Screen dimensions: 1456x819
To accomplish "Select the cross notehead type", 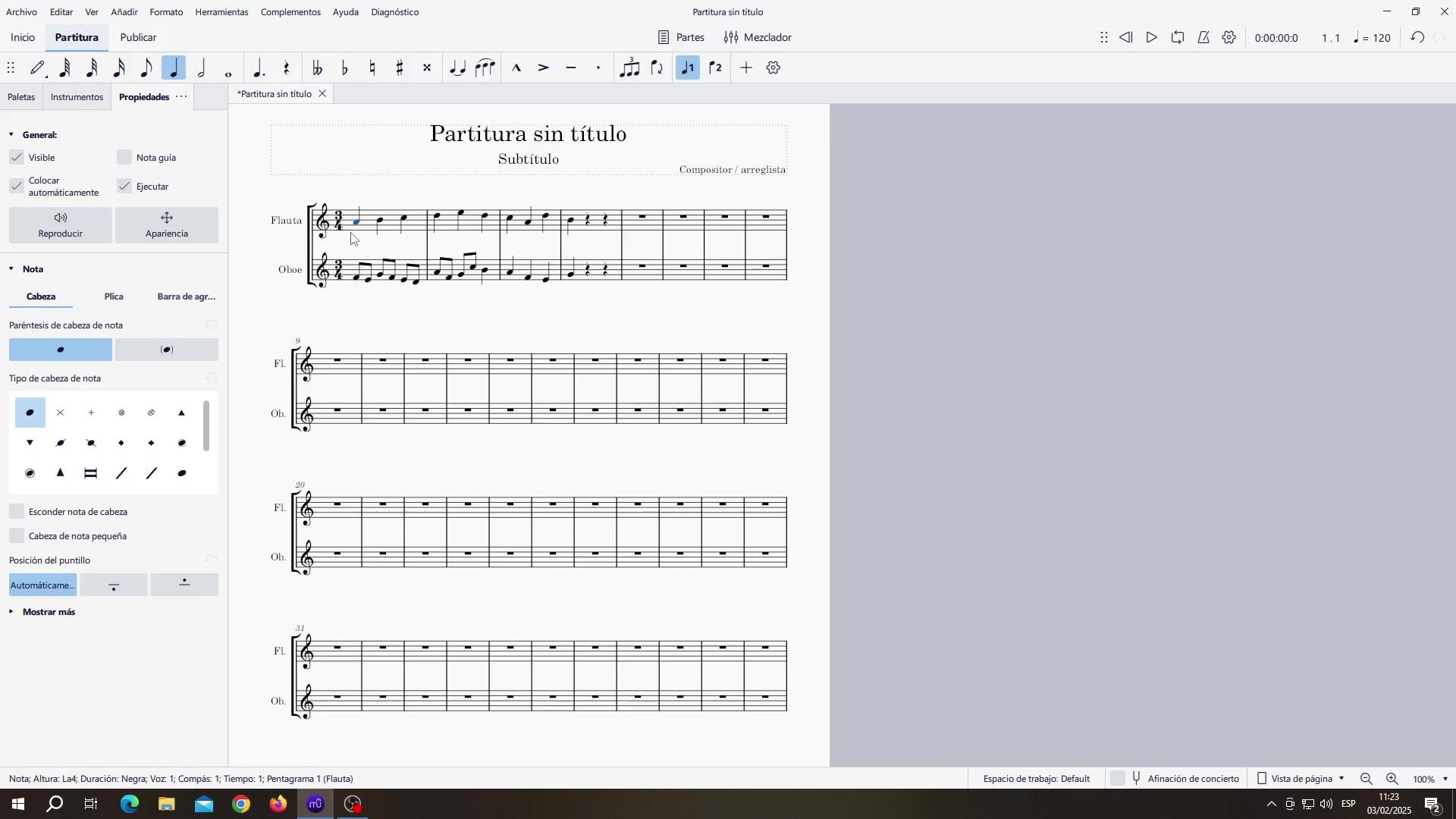I will coord(61,413).
